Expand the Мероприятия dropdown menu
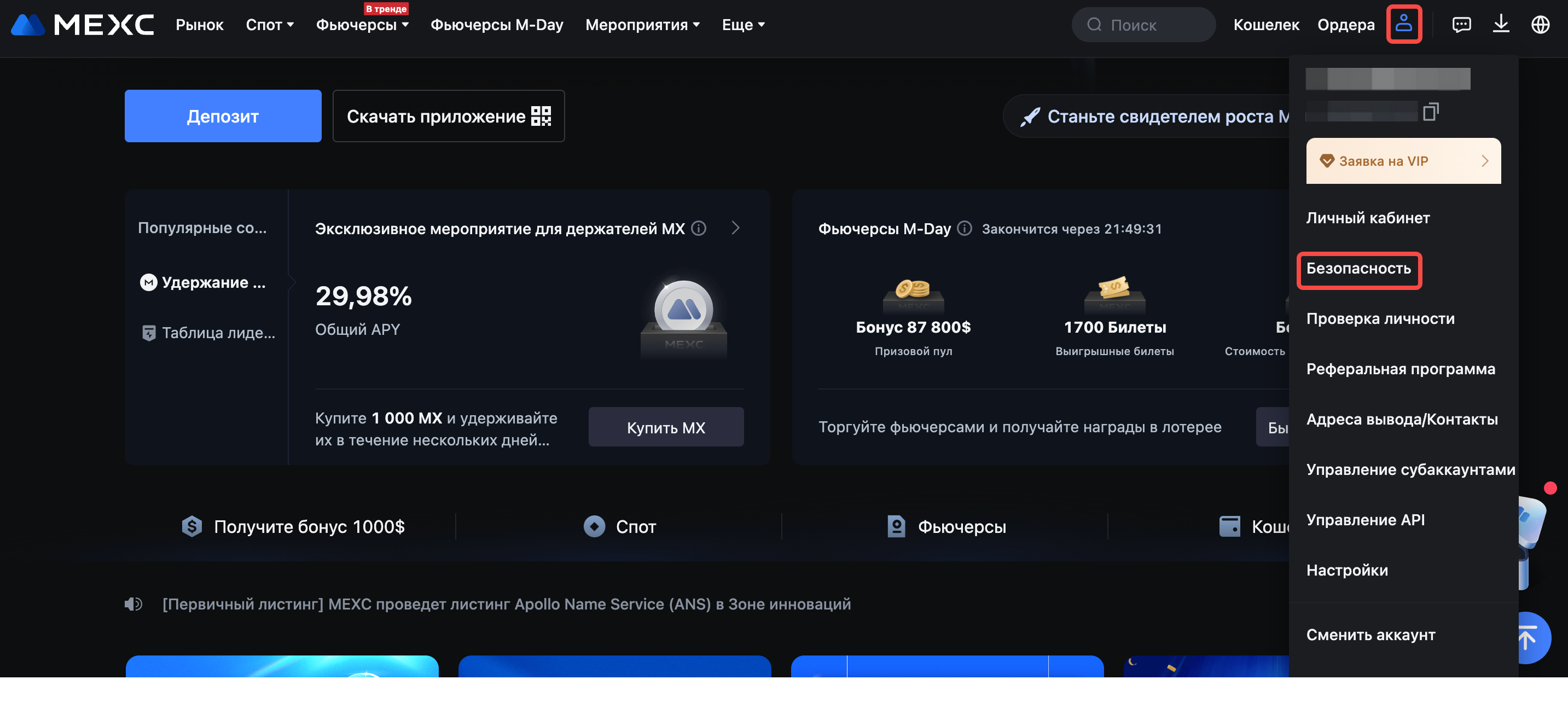Image resolution: width=1568 pixels, height=708 pixels. [x=642, y=25]
